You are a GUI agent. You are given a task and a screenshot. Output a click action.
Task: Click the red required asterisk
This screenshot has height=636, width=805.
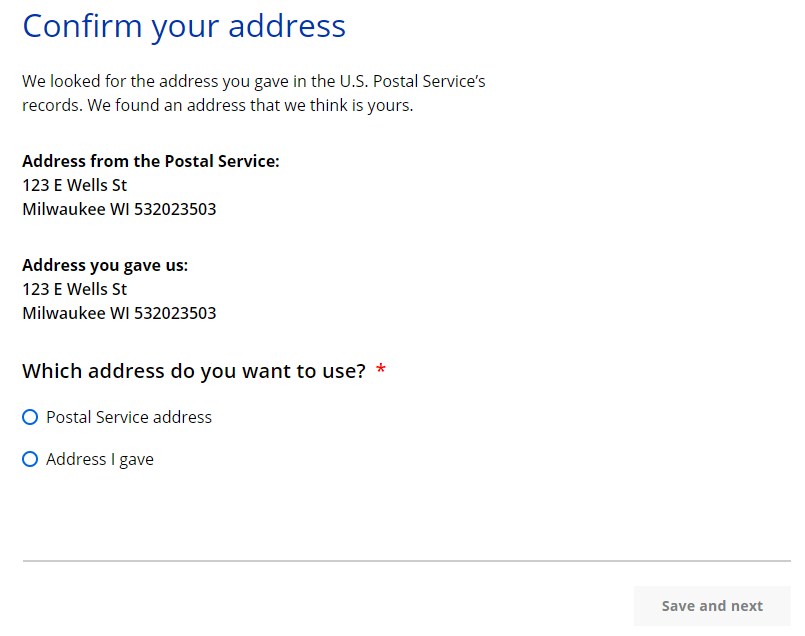(x=381, y=371)
